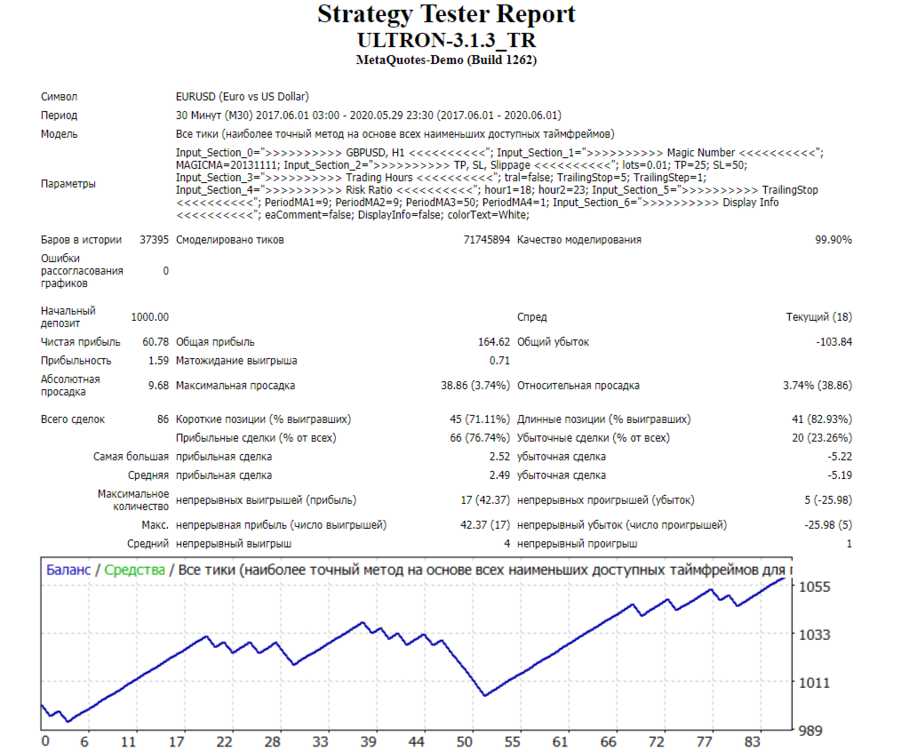
Task: Click largest loss trade value -5.22
Action: [x=840, y=457]
